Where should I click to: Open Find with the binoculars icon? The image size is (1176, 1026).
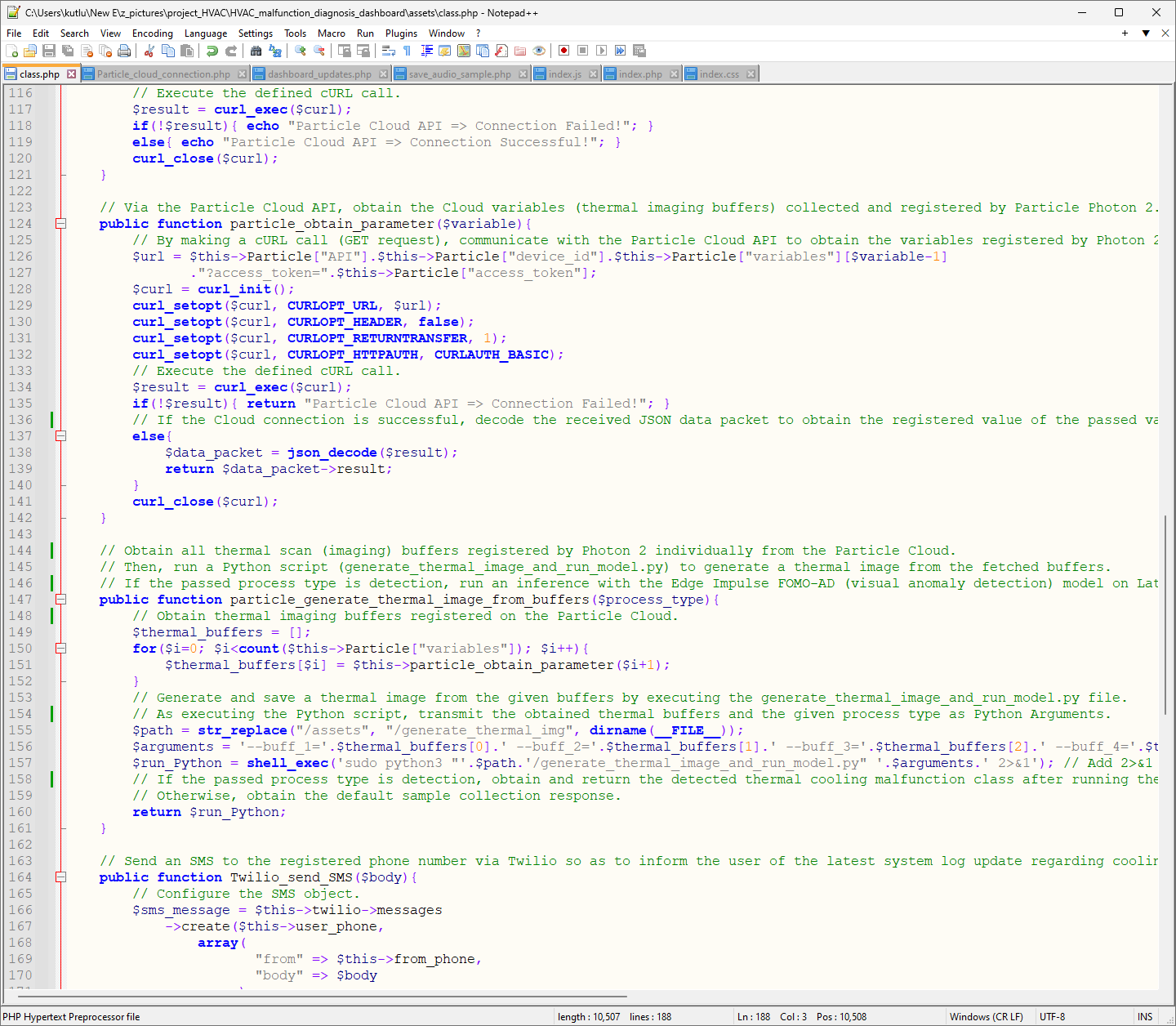tap(256, 51)
